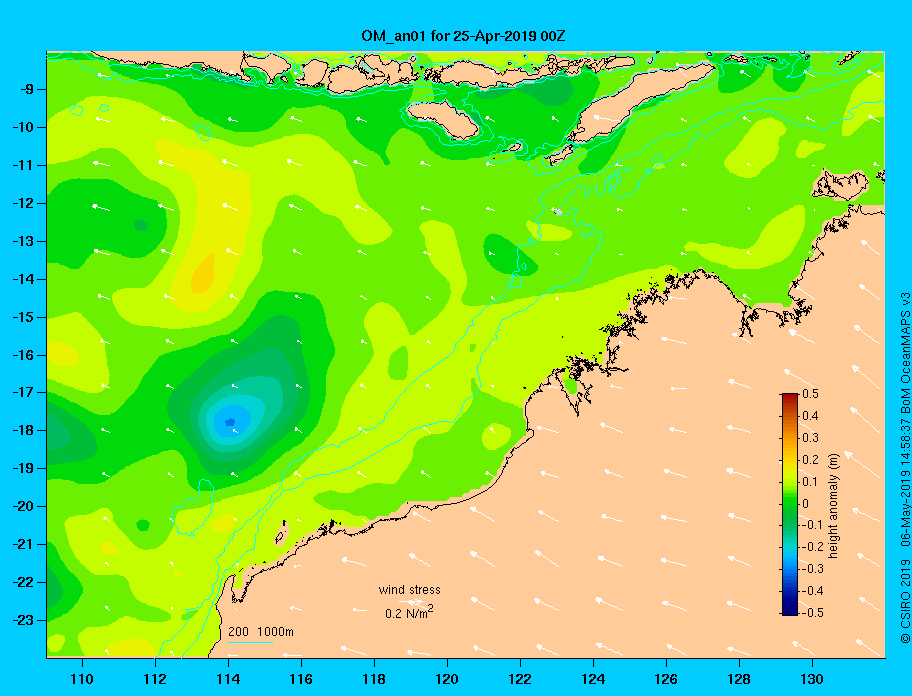This screenshot has width=912, height=696.
Task: Click longitude label 110 on the x-axis
Action: click(82, 679)
